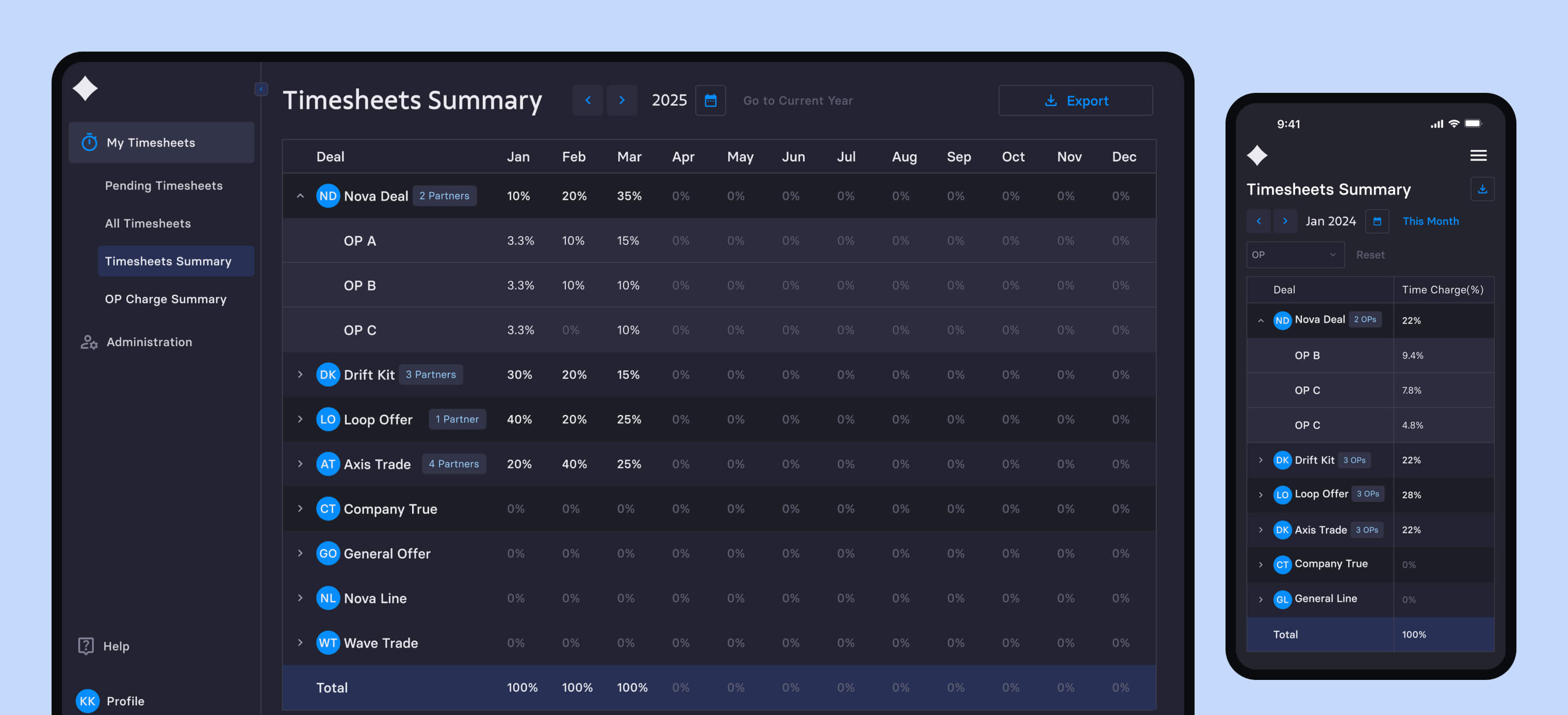
Task: Expand the Drift Kit deal row
Action: point(300,375)
